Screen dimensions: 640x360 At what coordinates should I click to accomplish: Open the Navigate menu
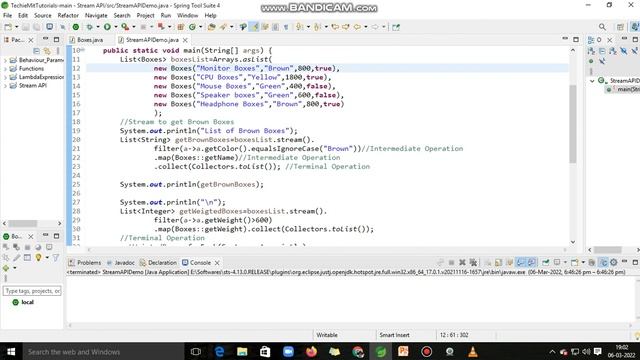coord(96,16)
